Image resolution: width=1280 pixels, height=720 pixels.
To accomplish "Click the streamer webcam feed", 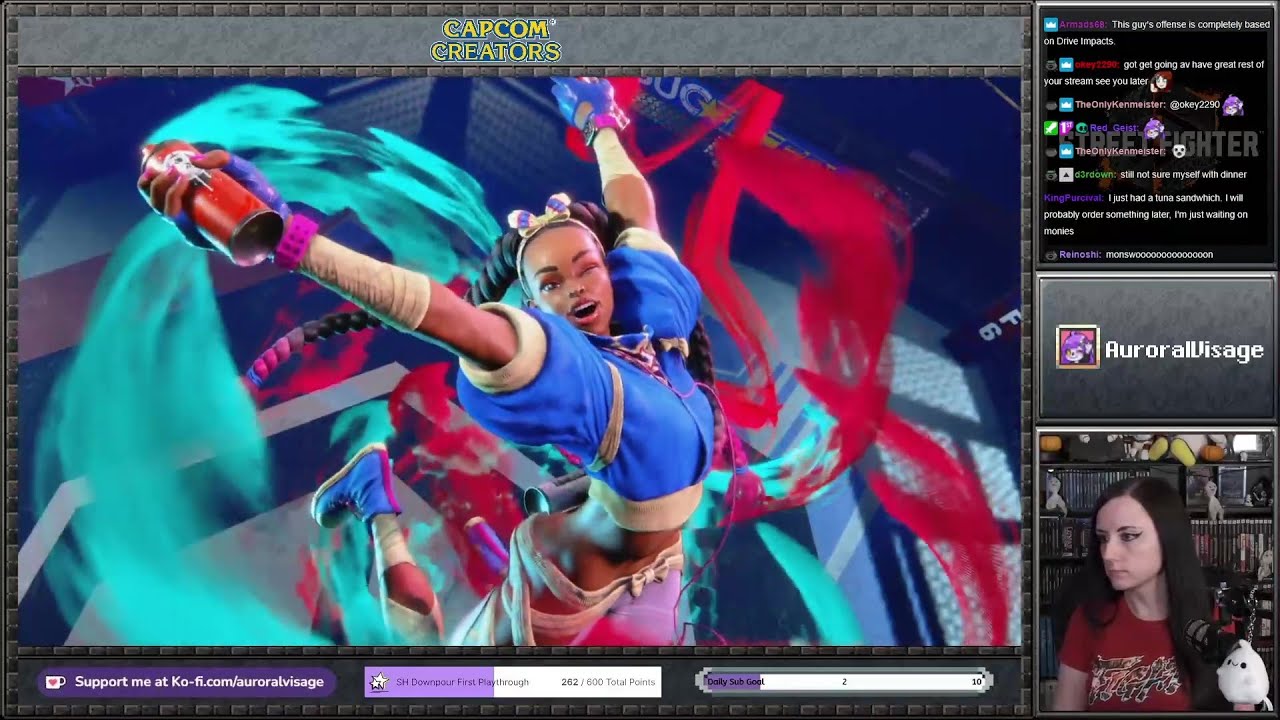I will 1156,571.
